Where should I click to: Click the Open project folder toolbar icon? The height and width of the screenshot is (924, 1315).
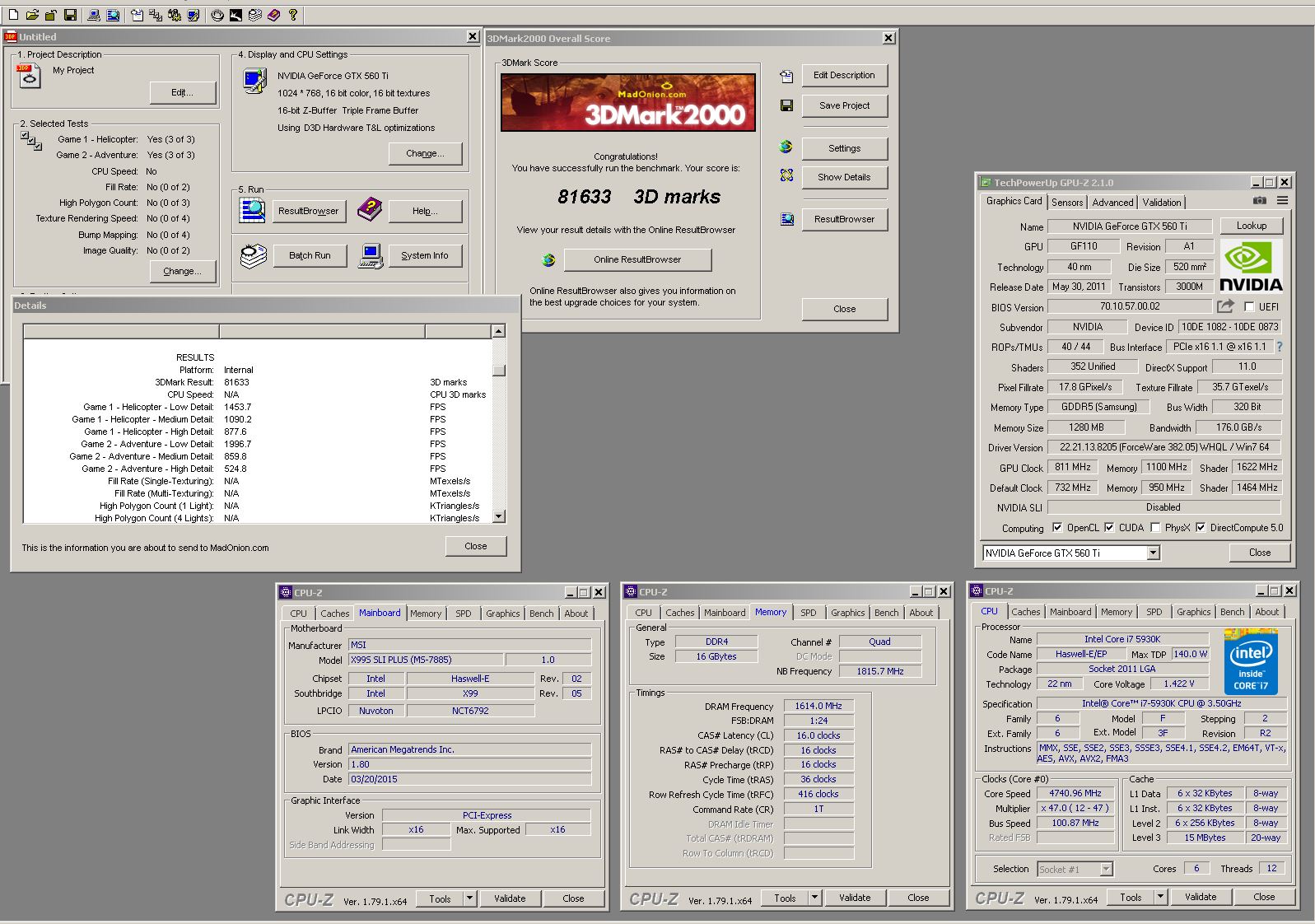point(31,15)
